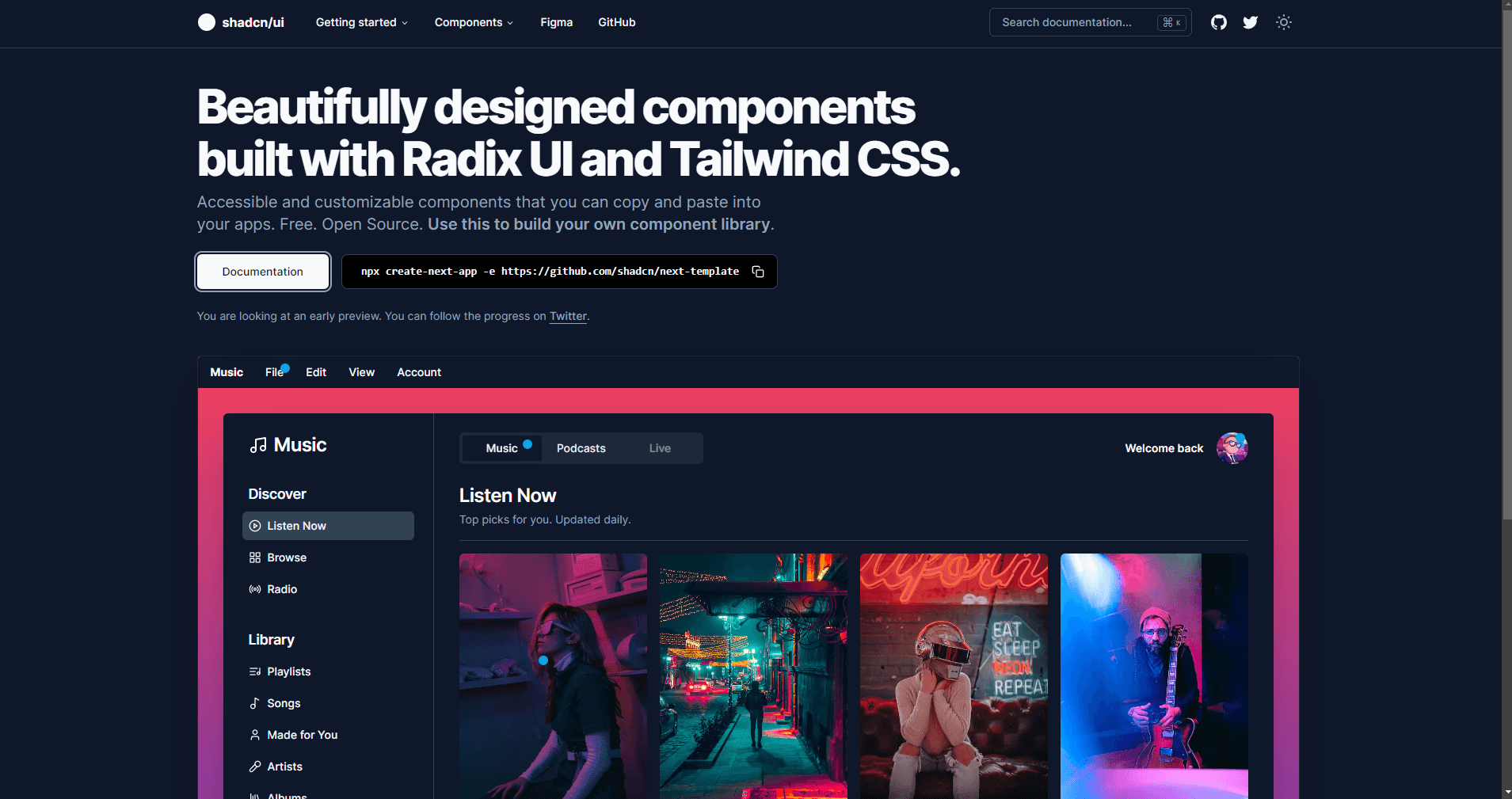
Task: Open Playlists in the Library section
Action: 328,672
